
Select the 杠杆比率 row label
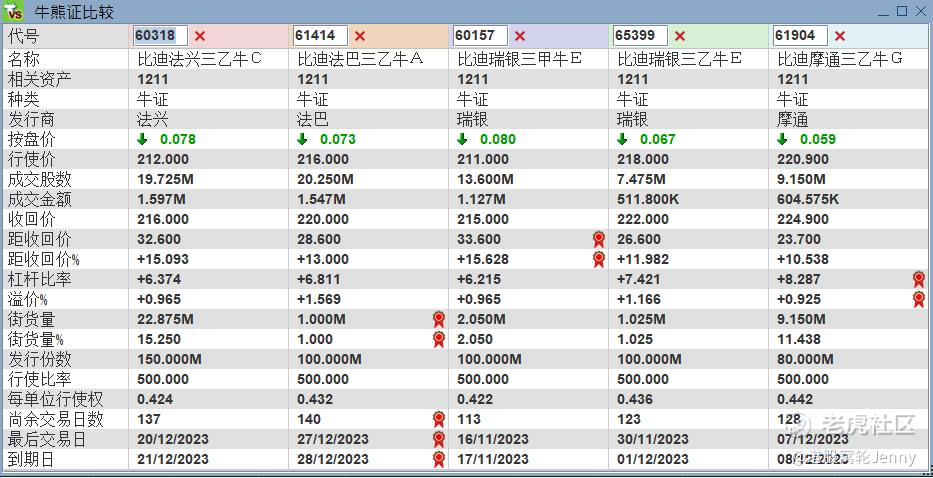pos(39,279)
